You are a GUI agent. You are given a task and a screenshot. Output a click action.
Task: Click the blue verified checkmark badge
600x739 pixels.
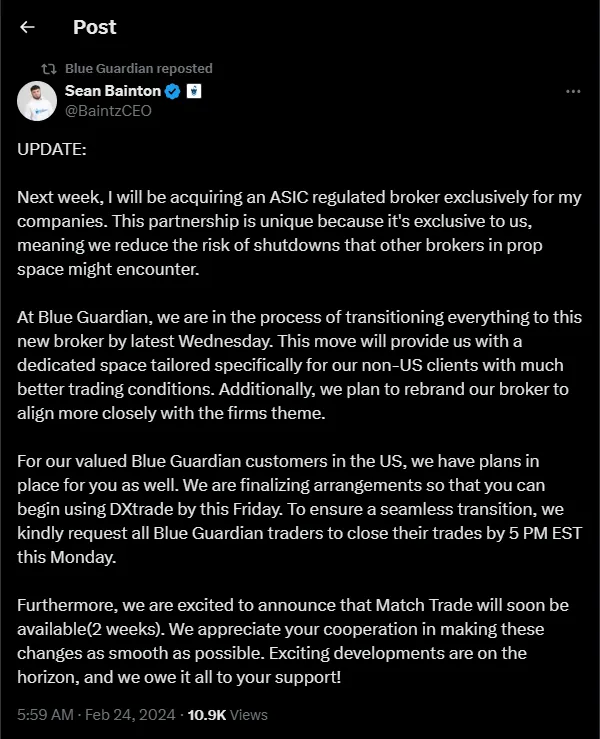(173, 91)
